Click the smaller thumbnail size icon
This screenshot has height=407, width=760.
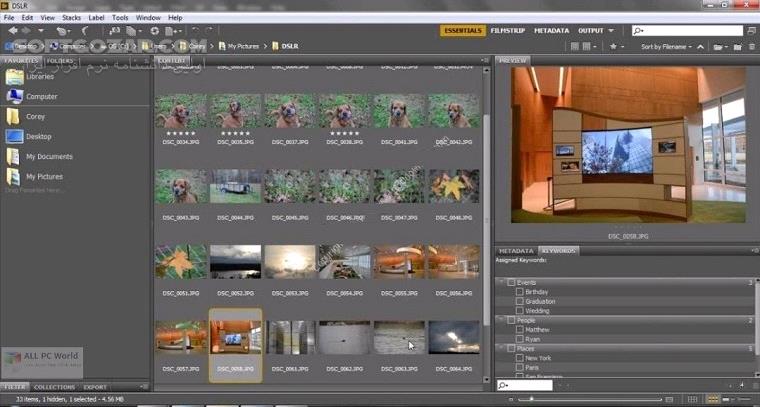(x=510, y=400)
